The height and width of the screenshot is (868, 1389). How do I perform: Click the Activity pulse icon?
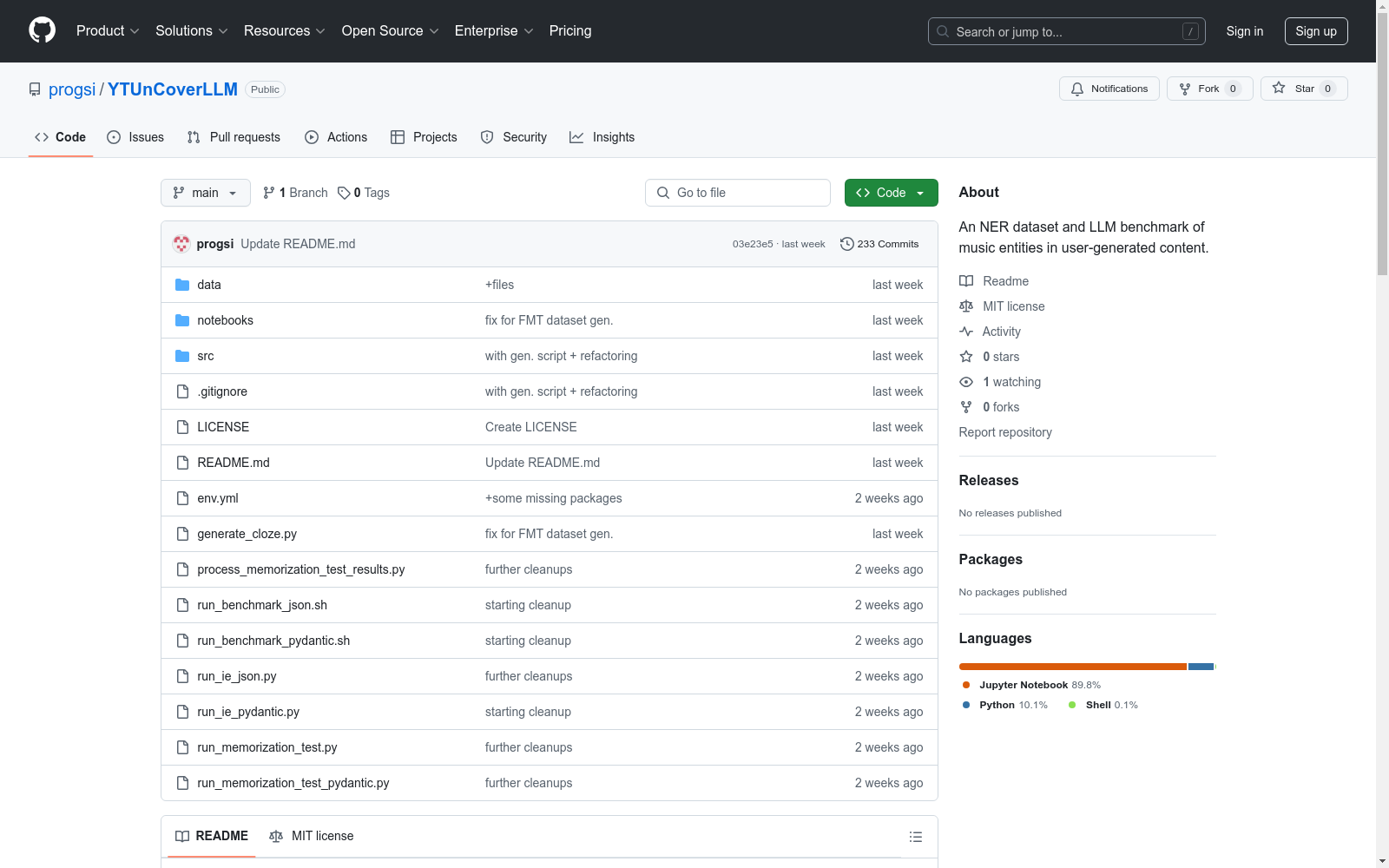pyautogui.click(x=966, y=332)
